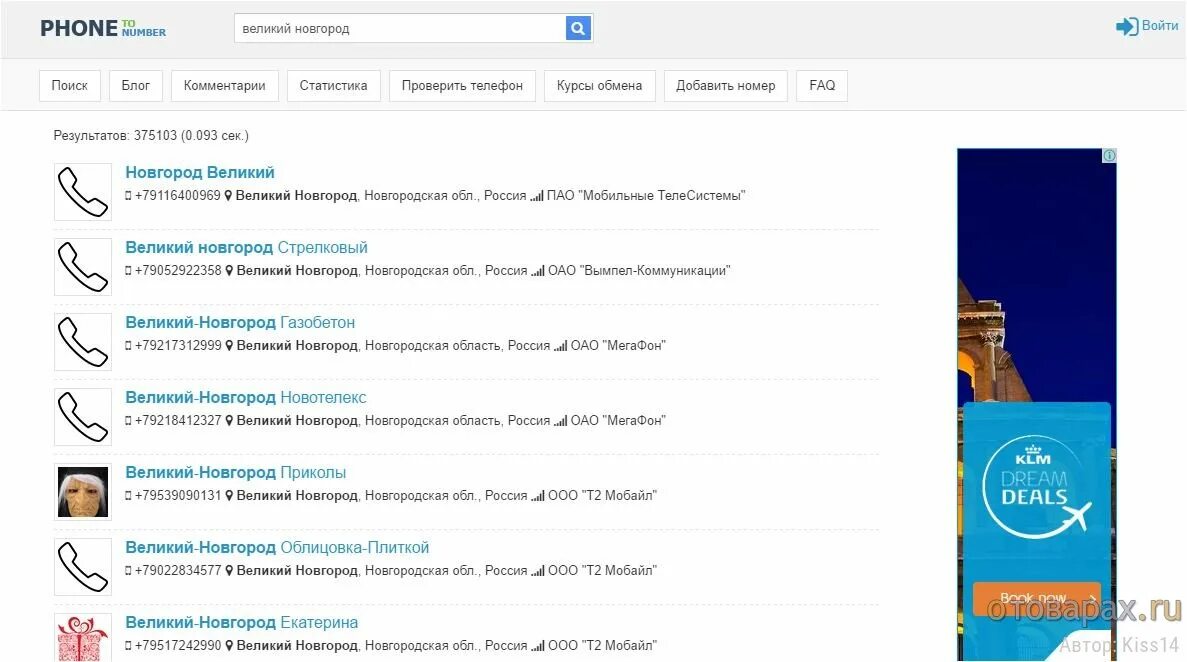Open the Великий-Новгород Облицовка-Плиткой result
Screen dimensions: 1187x662
[277, 548]
